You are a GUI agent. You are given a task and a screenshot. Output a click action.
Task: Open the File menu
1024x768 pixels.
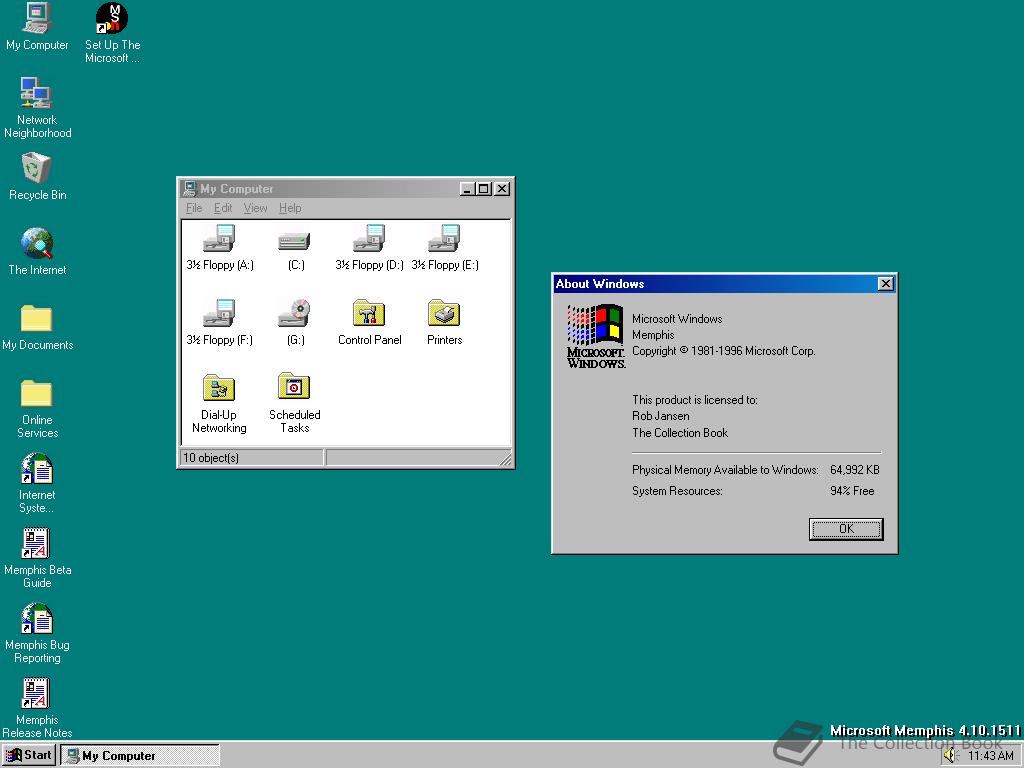[193, 208]
